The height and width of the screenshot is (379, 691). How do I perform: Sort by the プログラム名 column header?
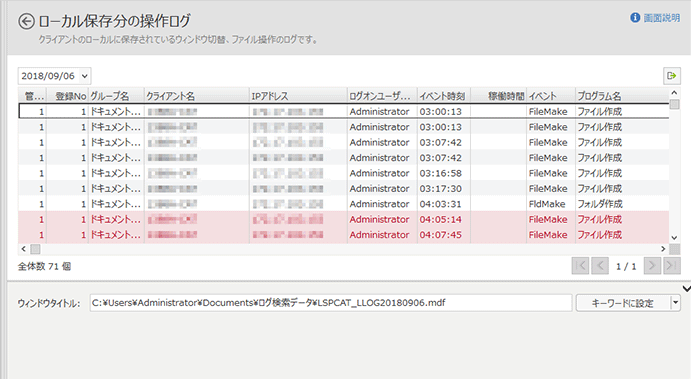point(622,96)
